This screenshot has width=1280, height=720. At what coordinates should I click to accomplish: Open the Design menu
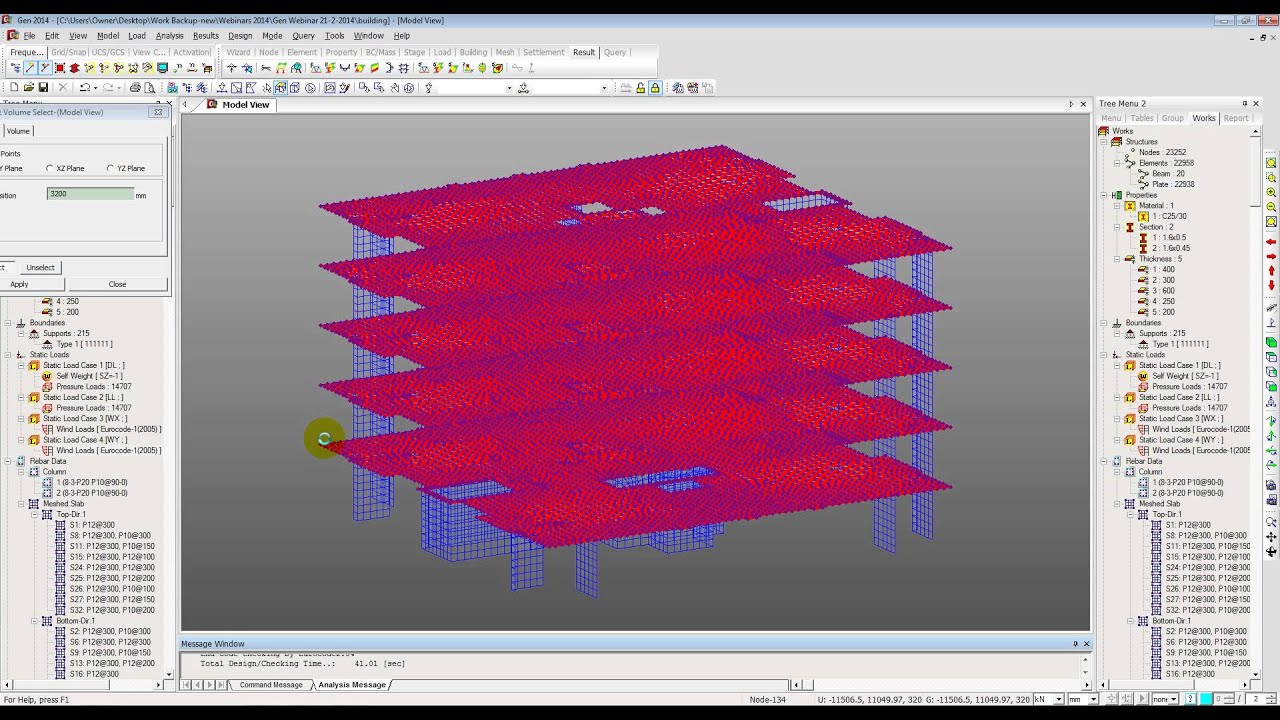pyautogui.click(x=240, y=36)
